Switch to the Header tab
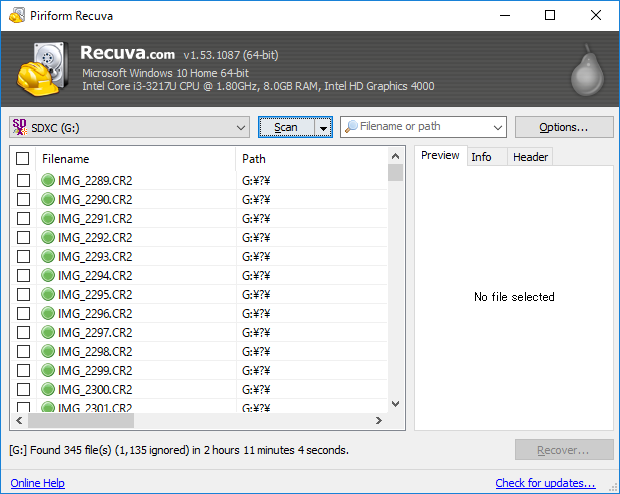The width and height of the screenshot is (620, 494). 530,157
